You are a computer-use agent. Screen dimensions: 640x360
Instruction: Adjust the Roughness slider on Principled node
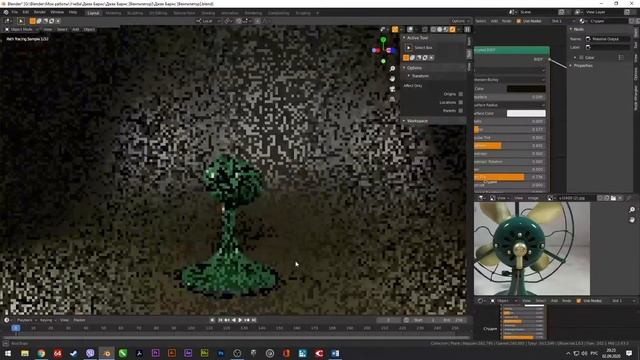[509, 145]
